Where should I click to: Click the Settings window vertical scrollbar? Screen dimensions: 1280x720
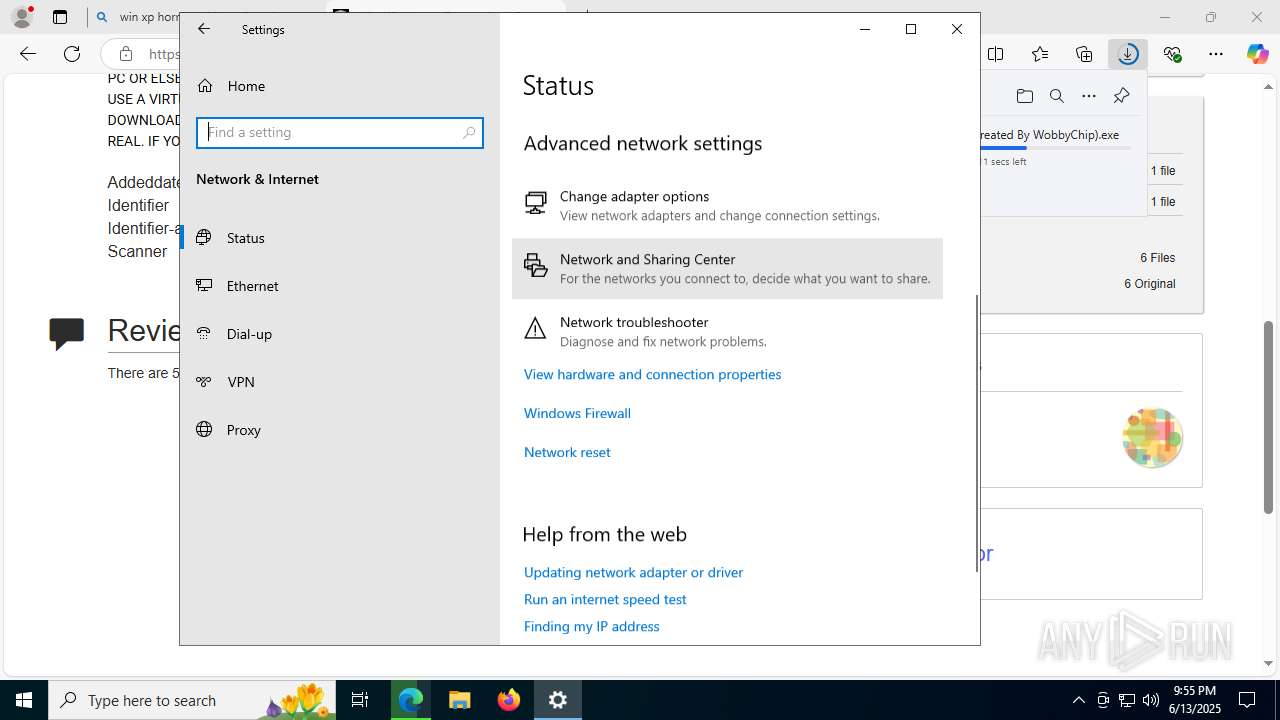point(976,433)
